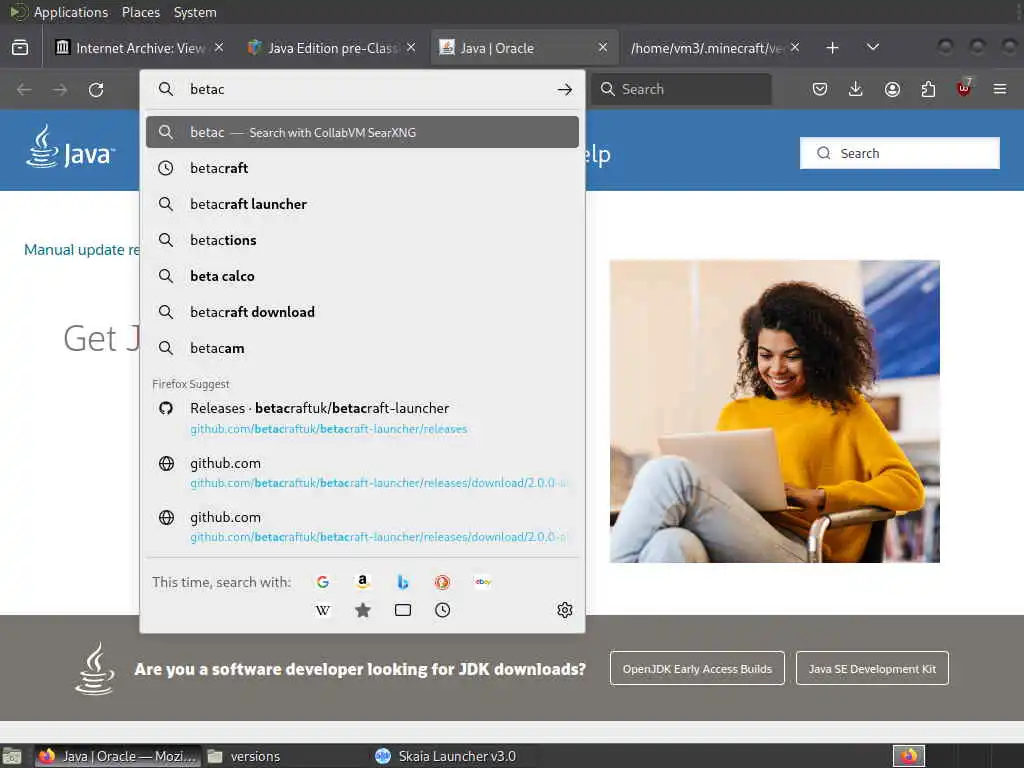The image size is (1024, 768).
Task: Search this time with eBay
Action: click(483, 582)
